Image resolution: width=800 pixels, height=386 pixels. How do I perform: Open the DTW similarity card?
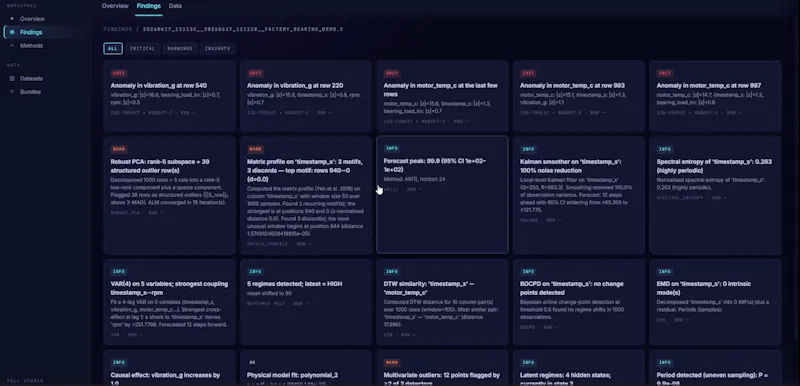442,302
